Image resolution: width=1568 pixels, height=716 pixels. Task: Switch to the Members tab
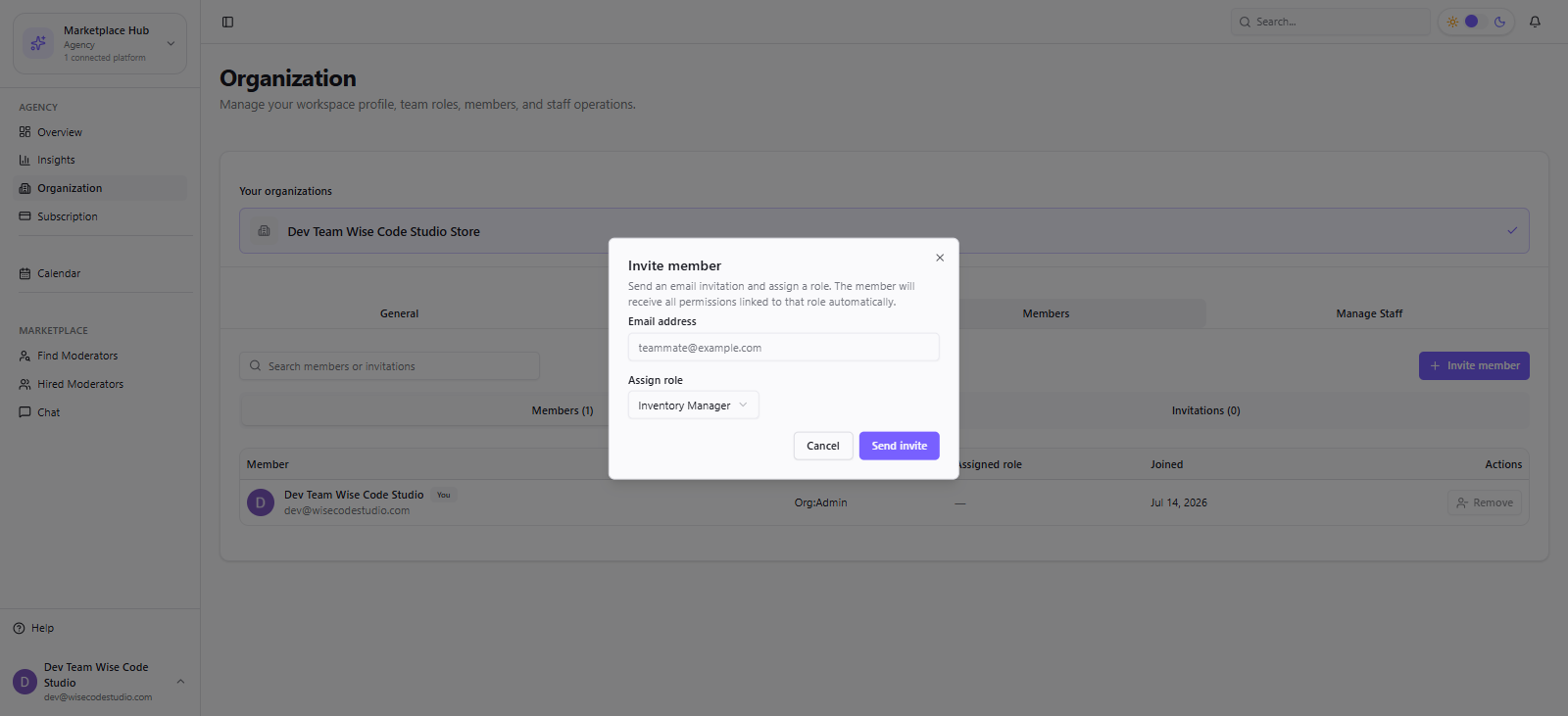(1046, 313)
